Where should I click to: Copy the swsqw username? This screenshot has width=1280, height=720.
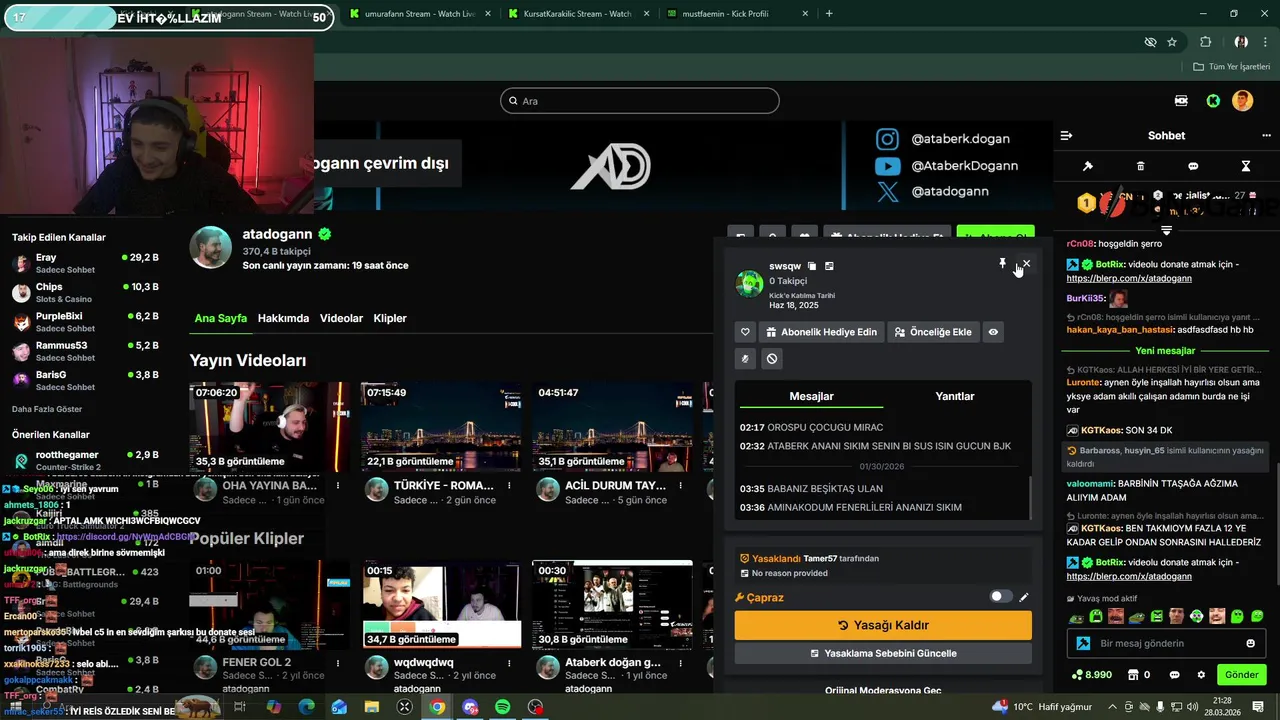(x=812, y=266)
